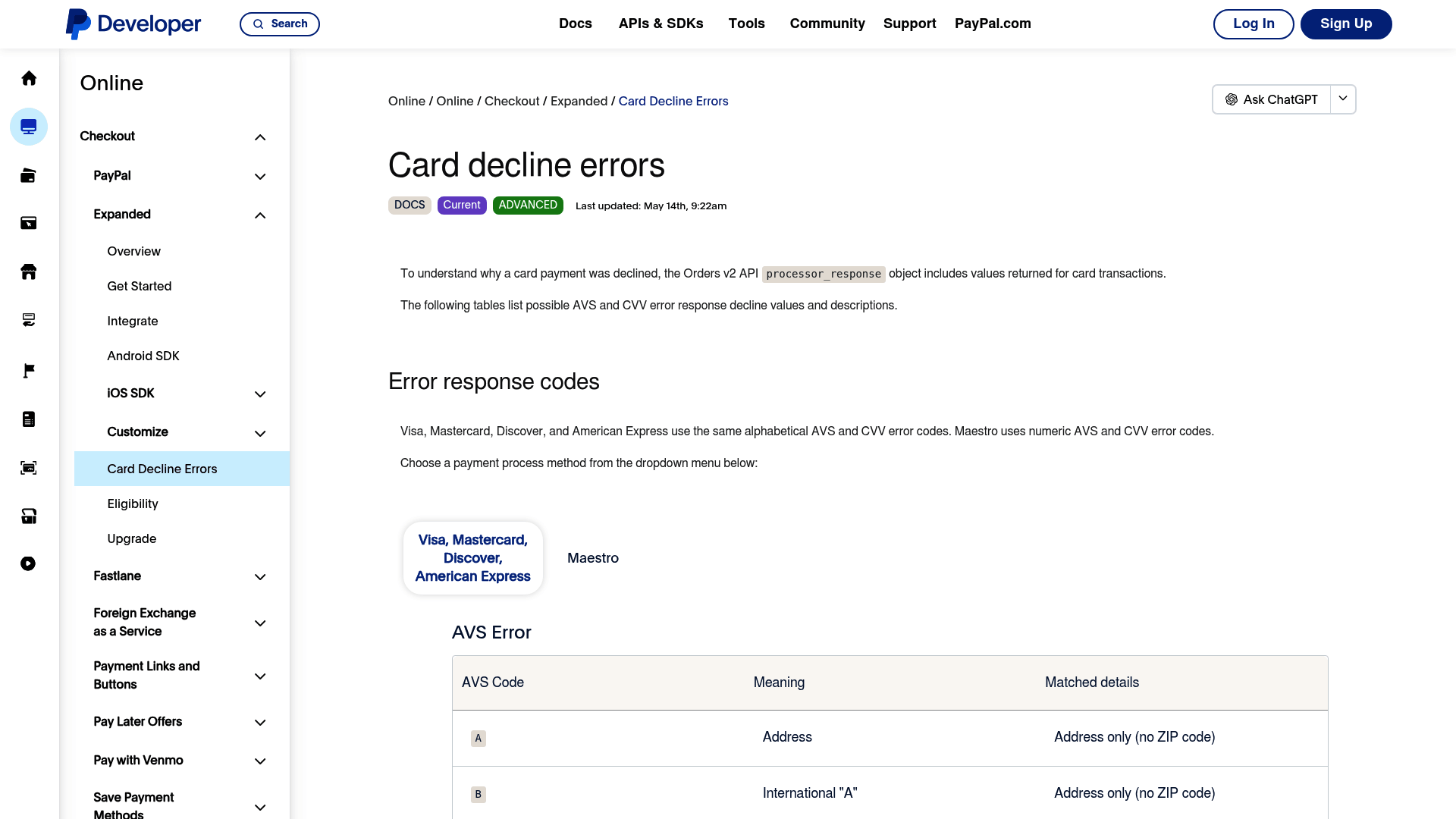Image resolution: width=1456 pixels, height=819 pixels.
Task: Open the Community menu
Action: pos(827,24)
